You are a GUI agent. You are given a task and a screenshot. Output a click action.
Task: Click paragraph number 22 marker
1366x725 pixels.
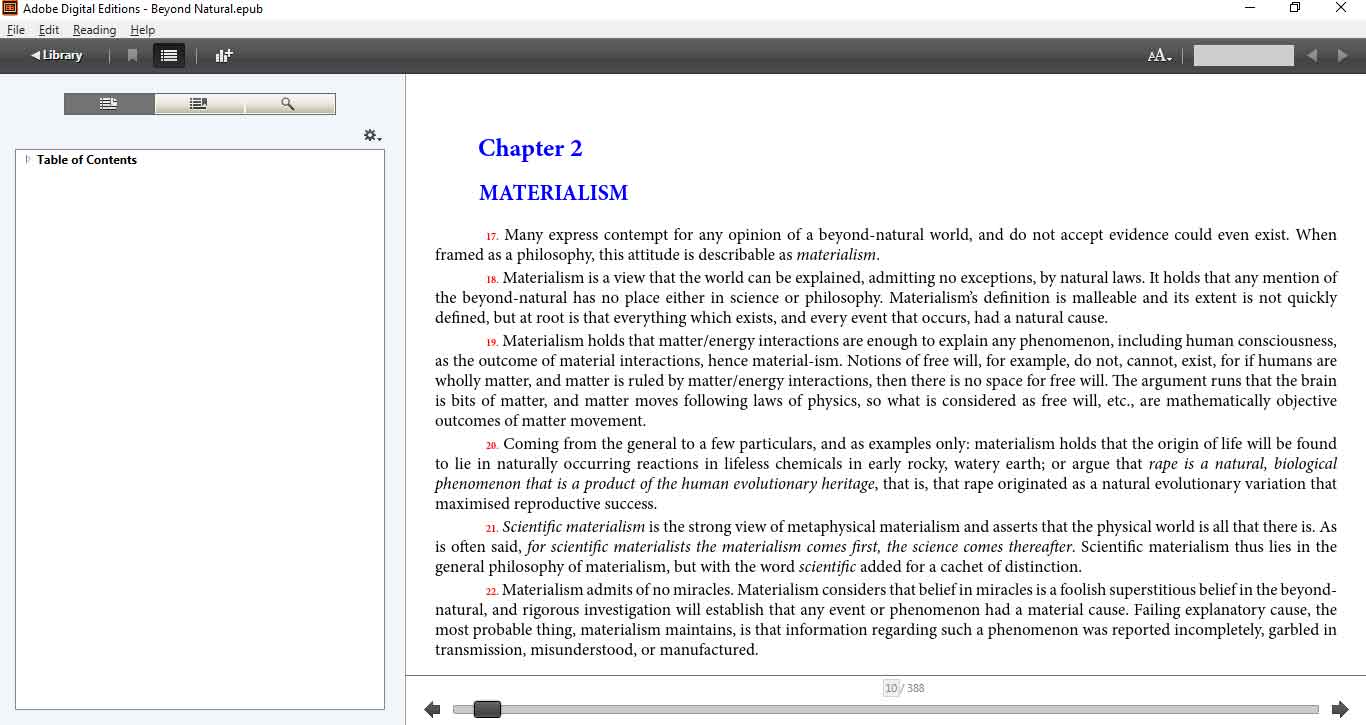tap(492, 591)
